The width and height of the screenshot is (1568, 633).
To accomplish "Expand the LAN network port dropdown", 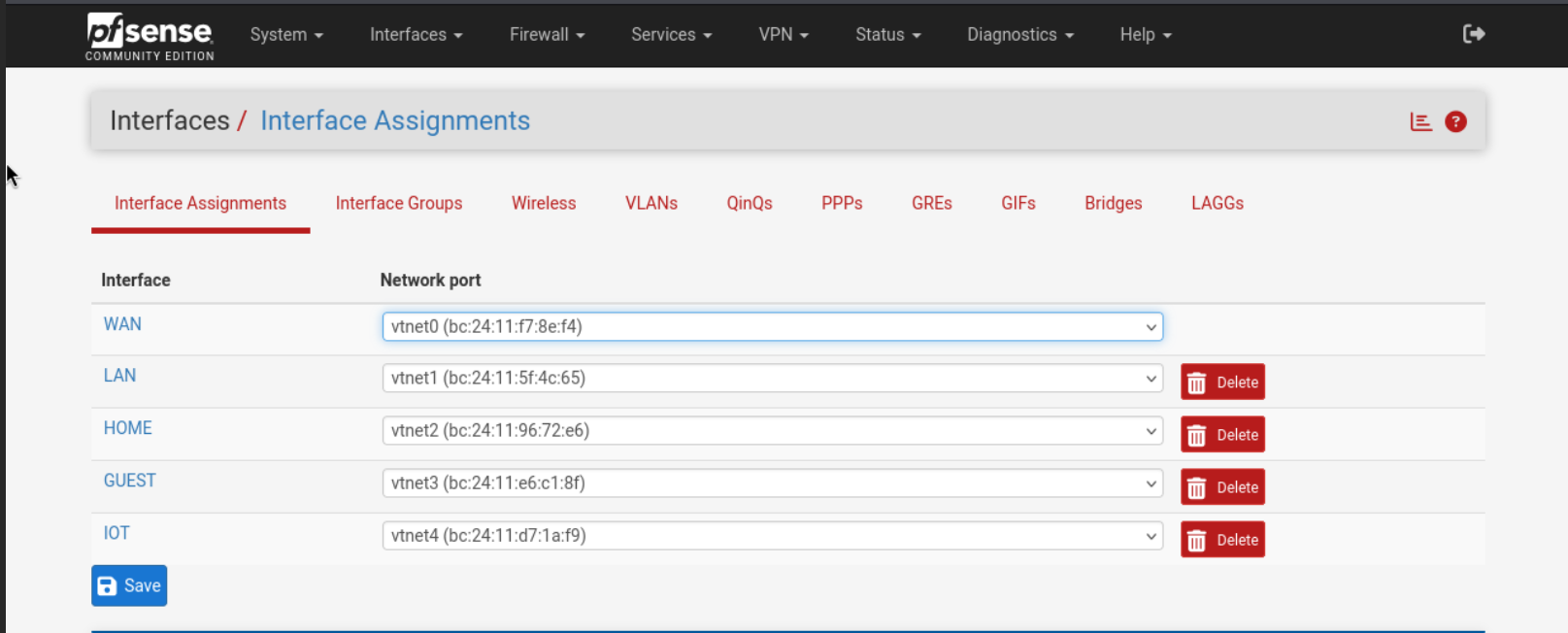I will click(773, 378).
